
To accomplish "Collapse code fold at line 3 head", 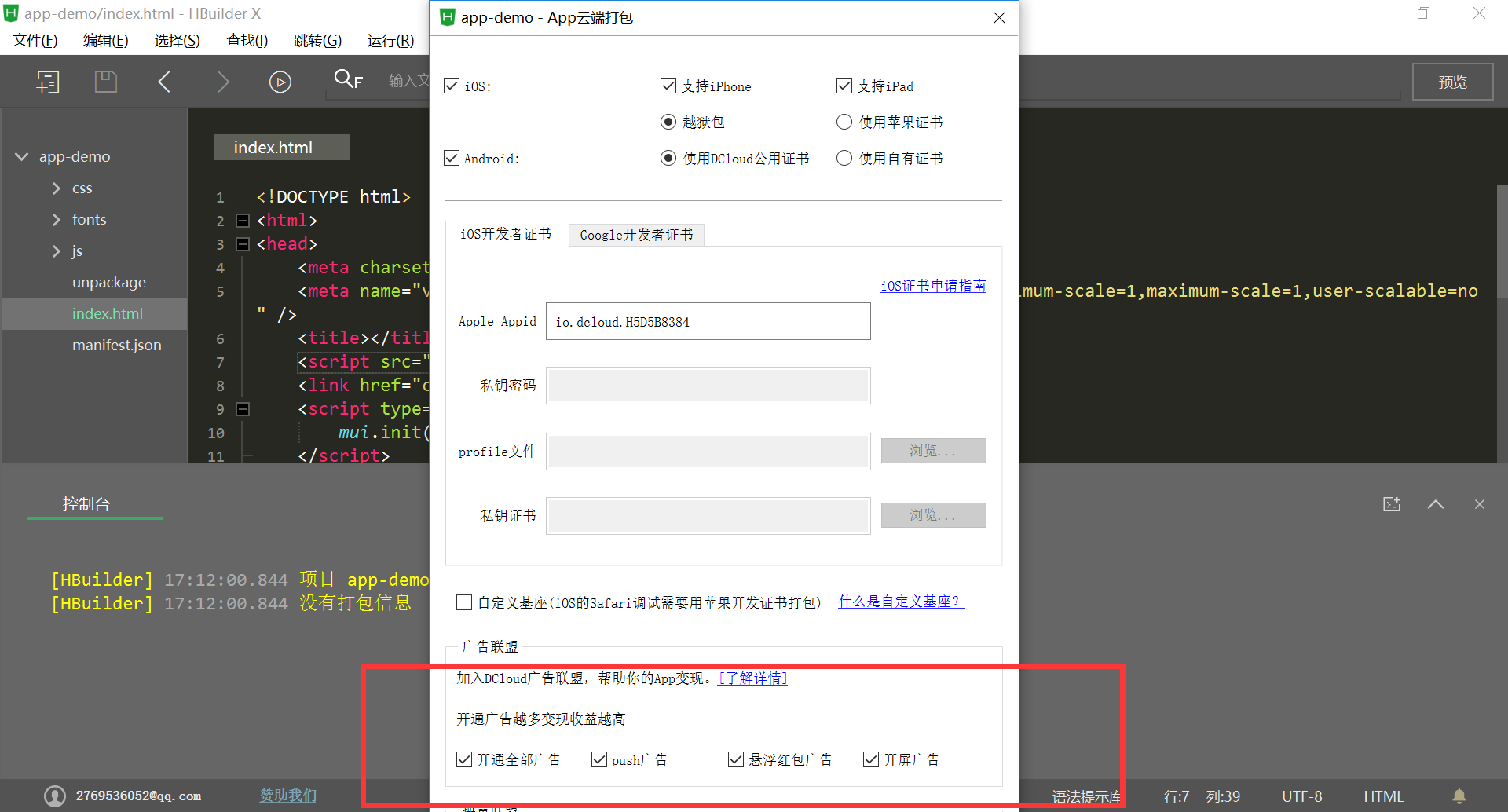I will [x=243, y=244].
